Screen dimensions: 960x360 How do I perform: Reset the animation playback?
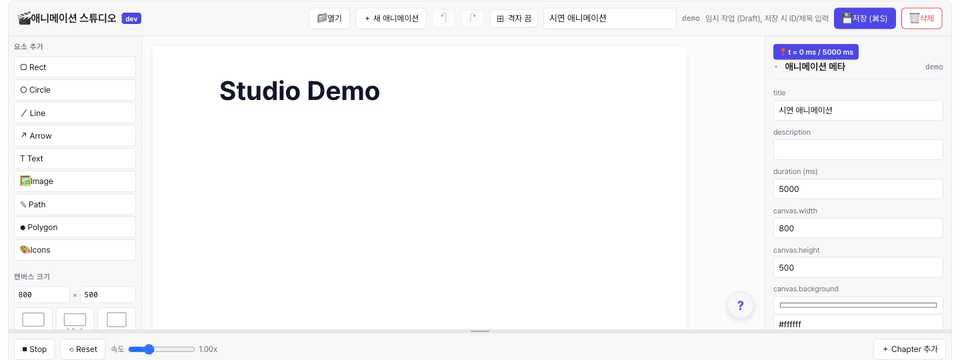83,349
